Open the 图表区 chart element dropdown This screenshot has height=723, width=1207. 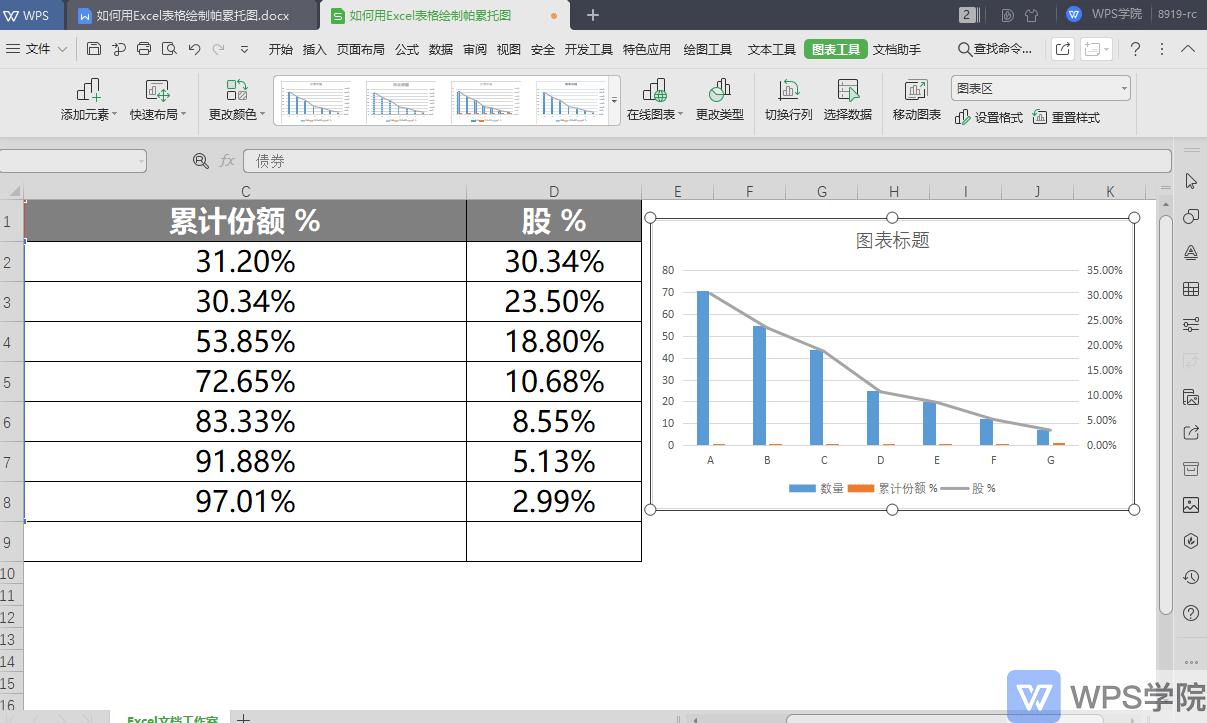pos(1122,87)
